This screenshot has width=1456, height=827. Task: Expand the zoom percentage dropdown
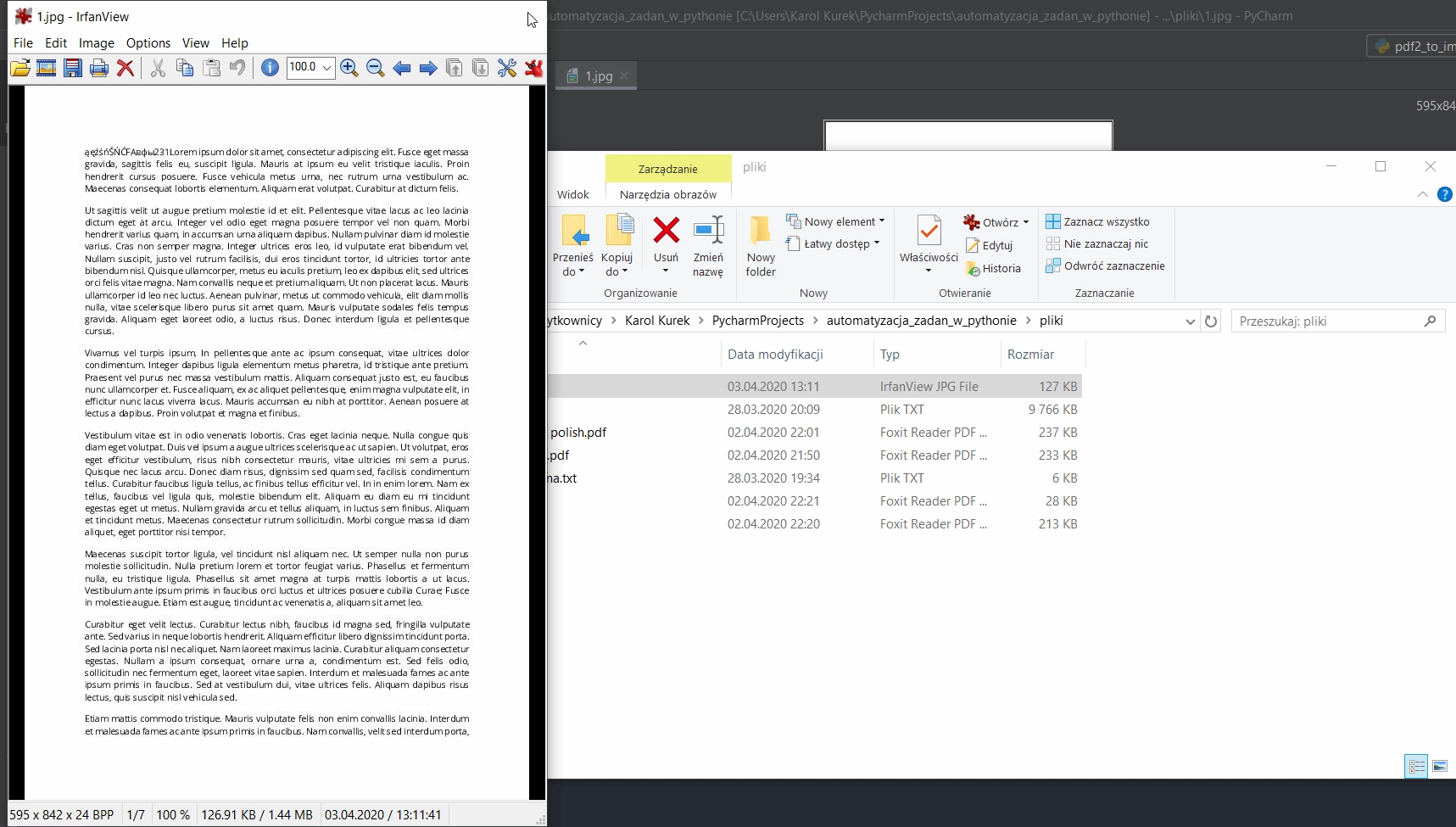pyautogui.click(x=326, y=68)
